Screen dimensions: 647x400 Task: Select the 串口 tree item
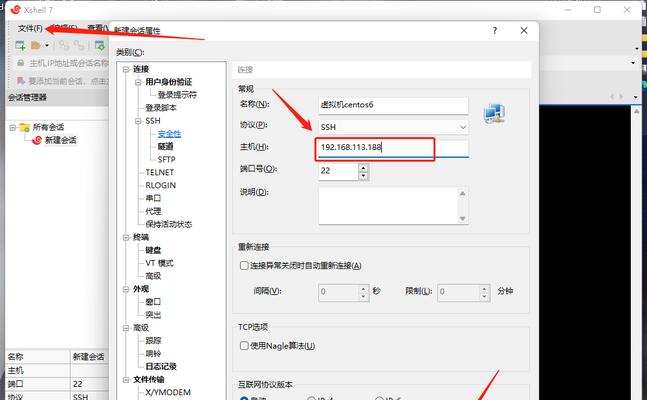click(x=153, y=198)
